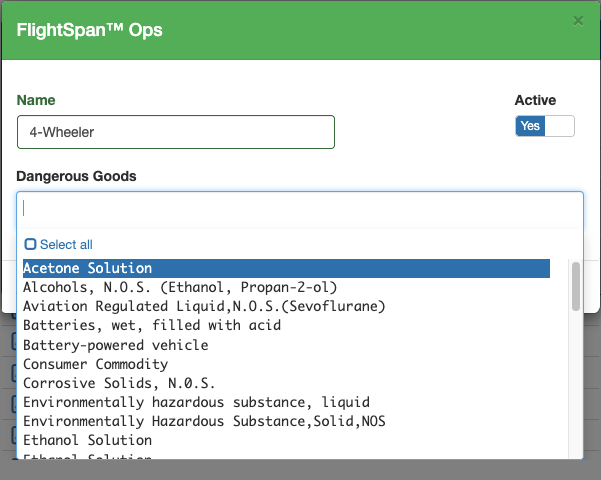Viewport: 601px width, 480px height.
Task: Select Environmentally hazardous substance, liquid
Action: click(286, 402)
